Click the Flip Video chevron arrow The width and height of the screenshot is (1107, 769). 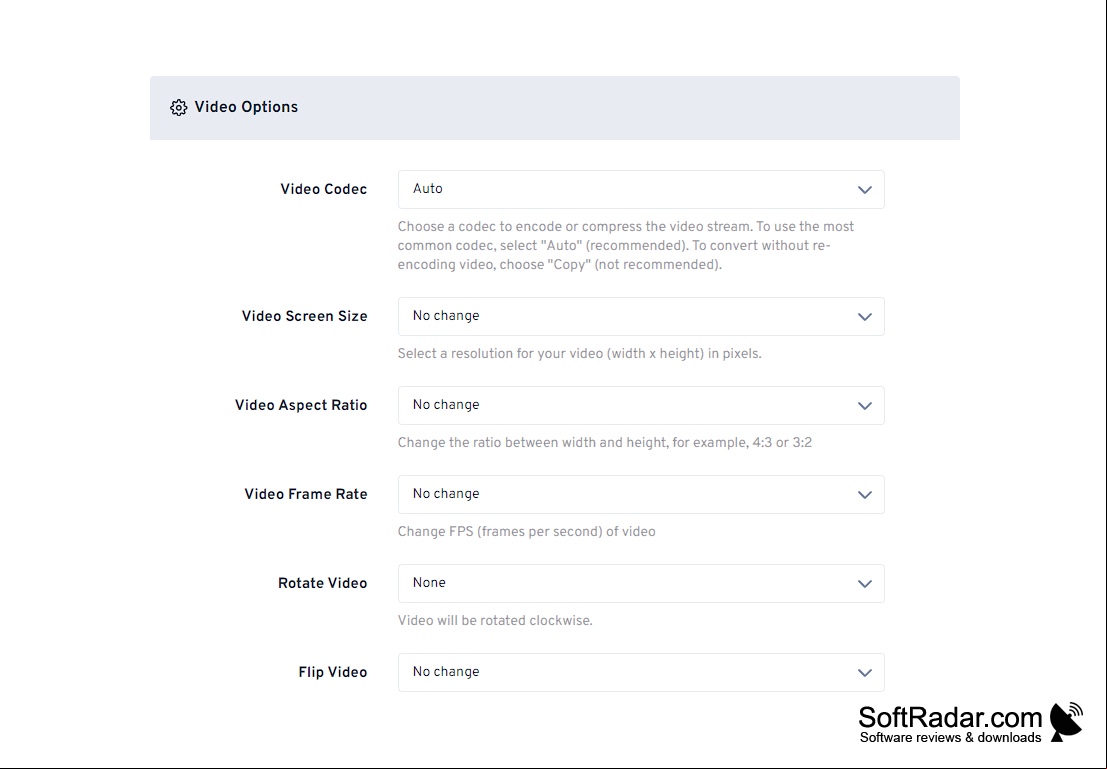(x=864, y=672)
